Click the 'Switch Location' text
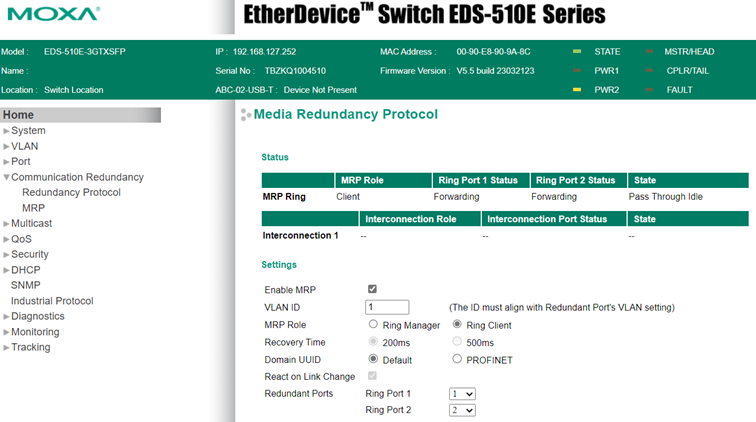Screen dimensions: 756x422 [x=74, y=90]
